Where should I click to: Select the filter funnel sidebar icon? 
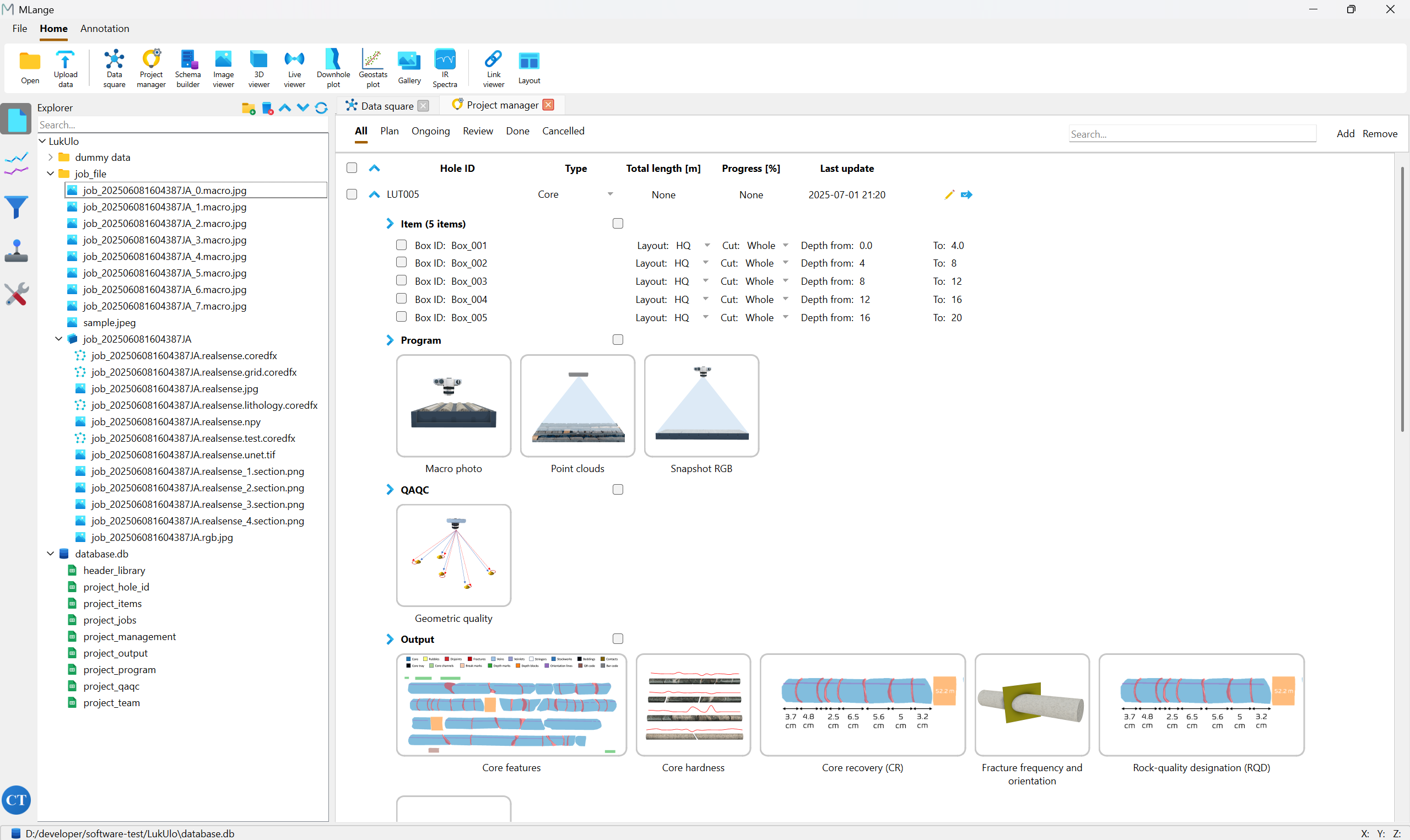pyautogui.click(x=17, y=207)
